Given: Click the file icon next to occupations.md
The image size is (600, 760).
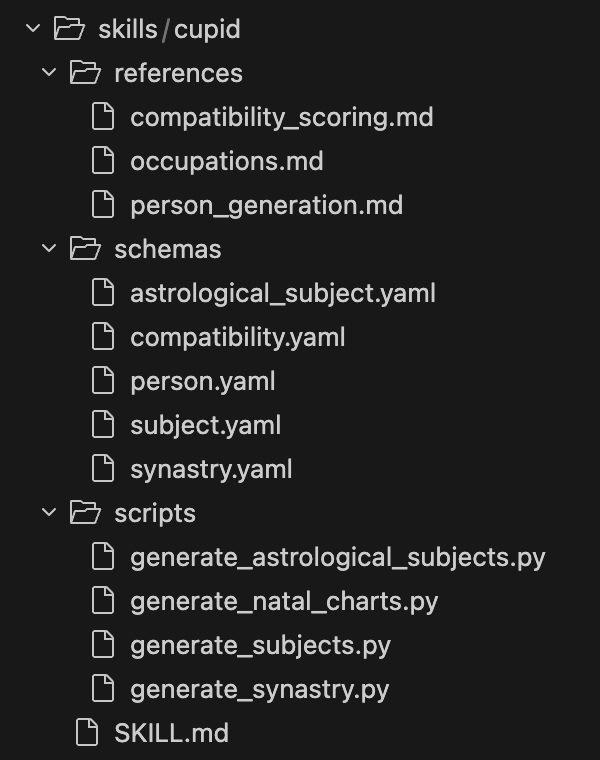Looking at the screenshot, I should [103, 161].
